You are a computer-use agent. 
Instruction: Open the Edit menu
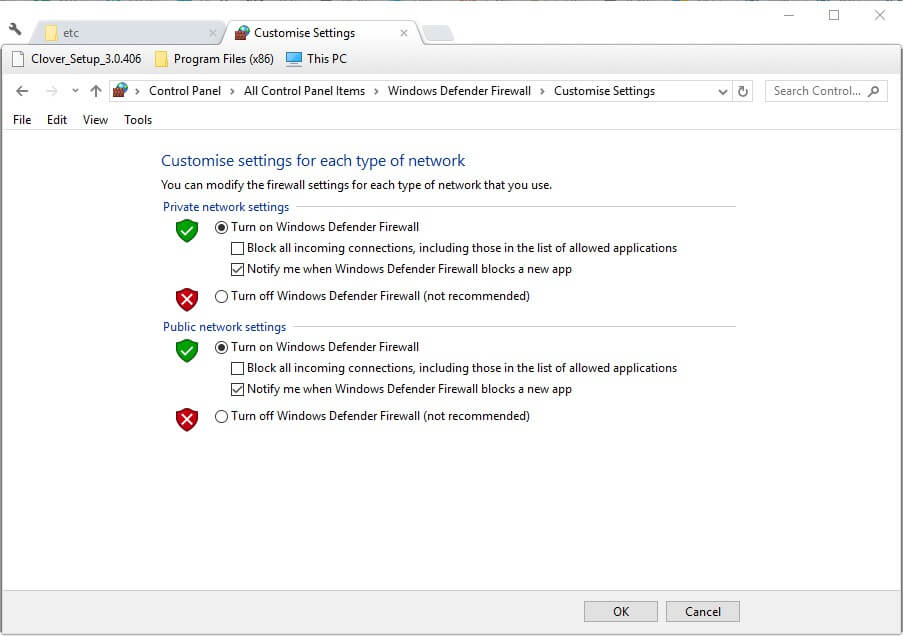[57, 120]
